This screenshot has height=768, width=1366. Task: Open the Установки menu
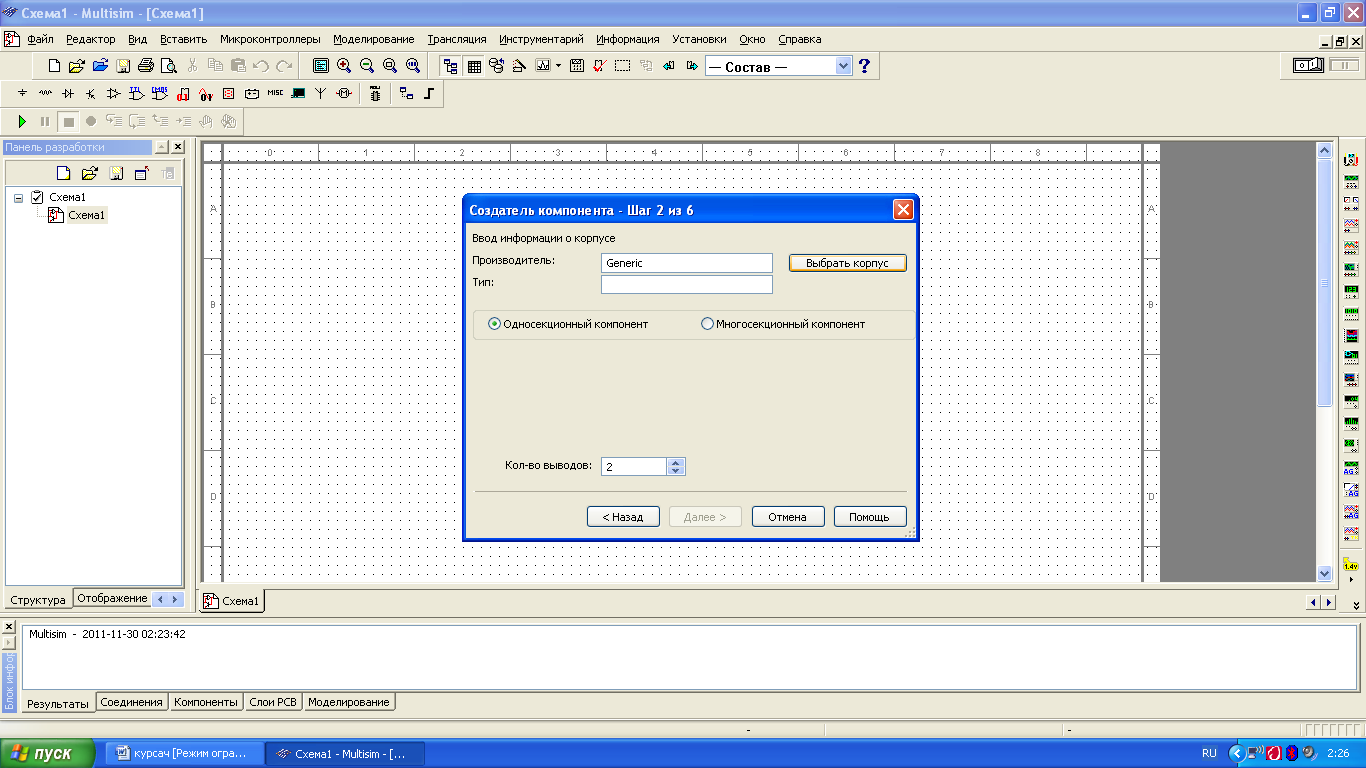[699, 39]
